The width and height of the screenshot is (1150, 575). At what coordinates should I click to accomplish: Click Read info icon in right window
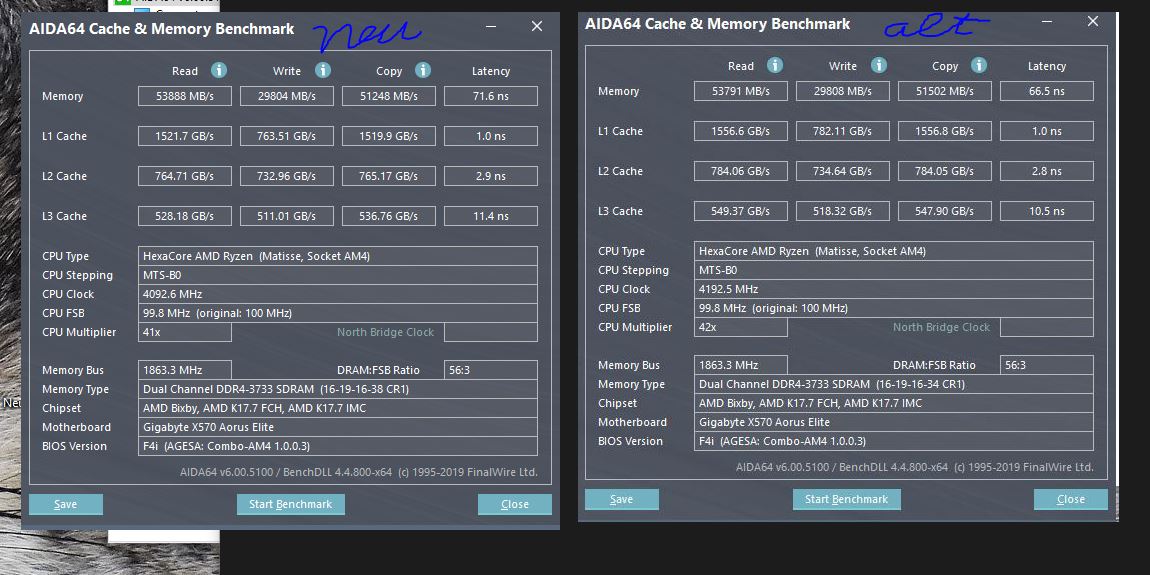774,65
